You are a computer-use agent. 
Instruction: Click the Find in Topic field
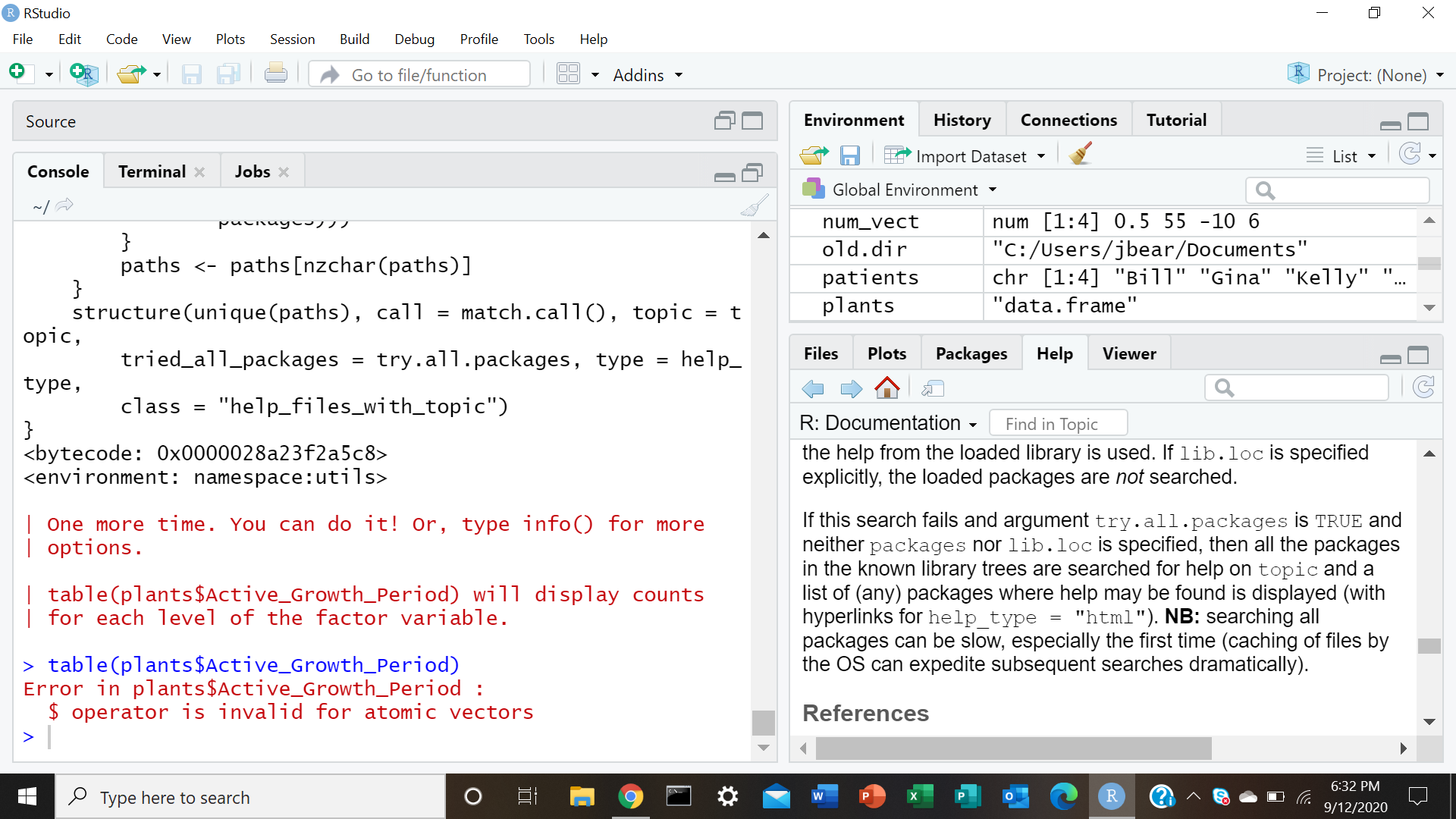pos(1058,422)
